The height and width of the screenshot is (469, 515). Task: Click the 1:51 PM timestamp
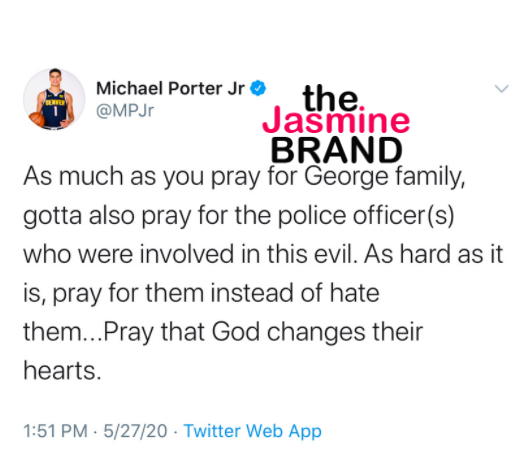(x=55, y=431)
